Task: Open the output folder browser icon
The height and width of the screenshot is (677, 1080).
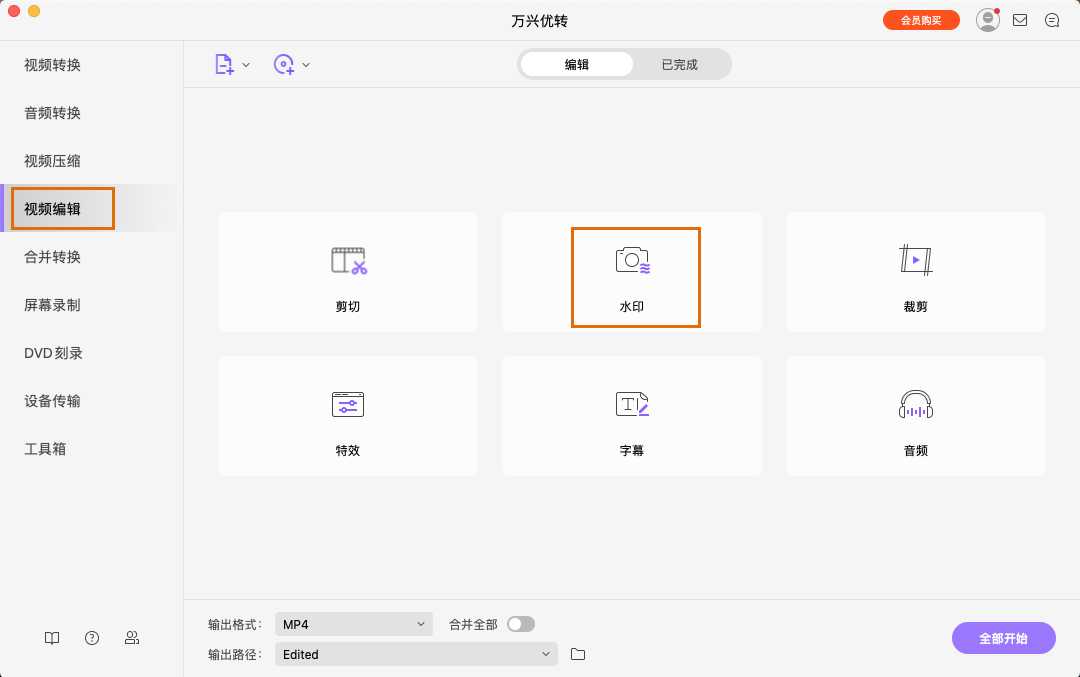Action: coord(578,654)
